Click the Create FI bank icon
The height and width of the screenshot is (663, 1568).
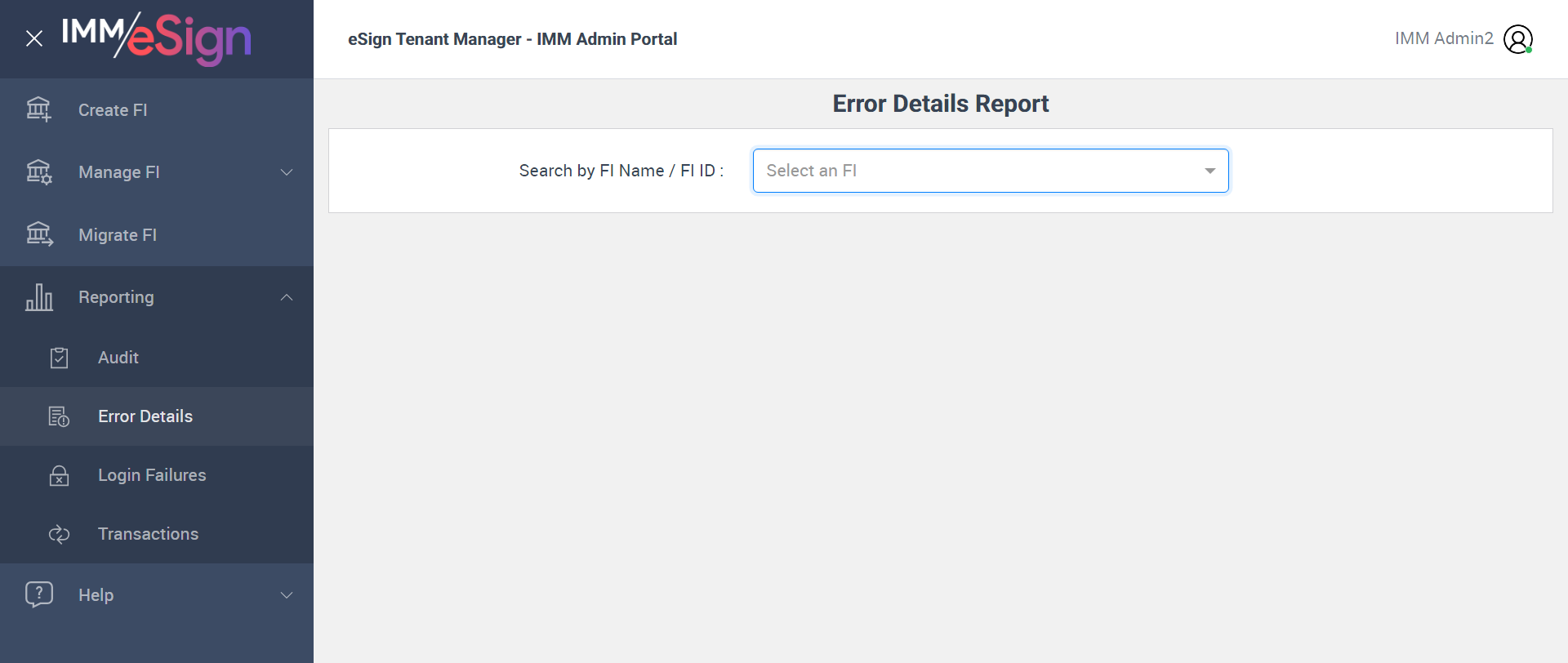(38, 109)
